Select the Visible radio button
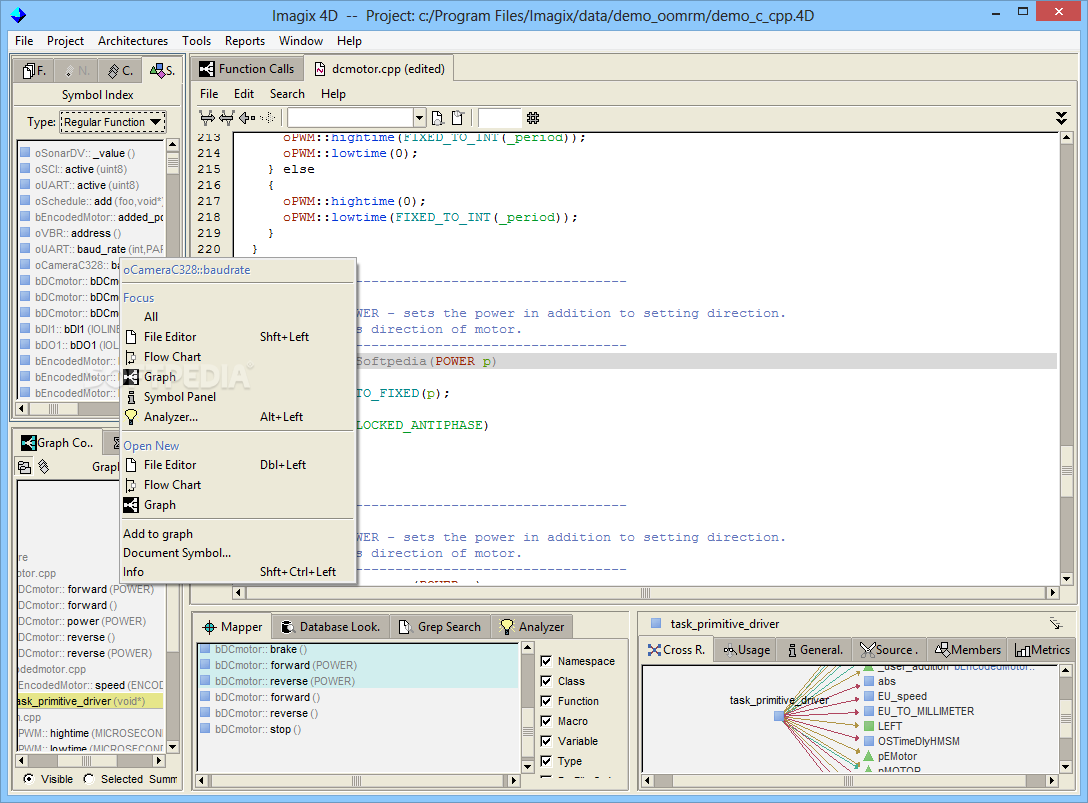 point(28,779)
